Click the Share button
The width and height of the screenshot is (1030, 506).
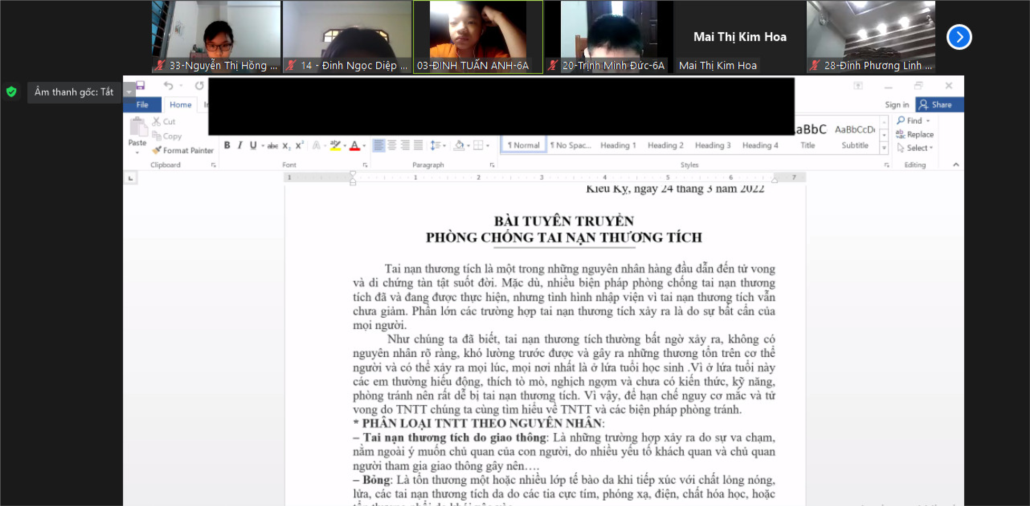pos(937,104)
